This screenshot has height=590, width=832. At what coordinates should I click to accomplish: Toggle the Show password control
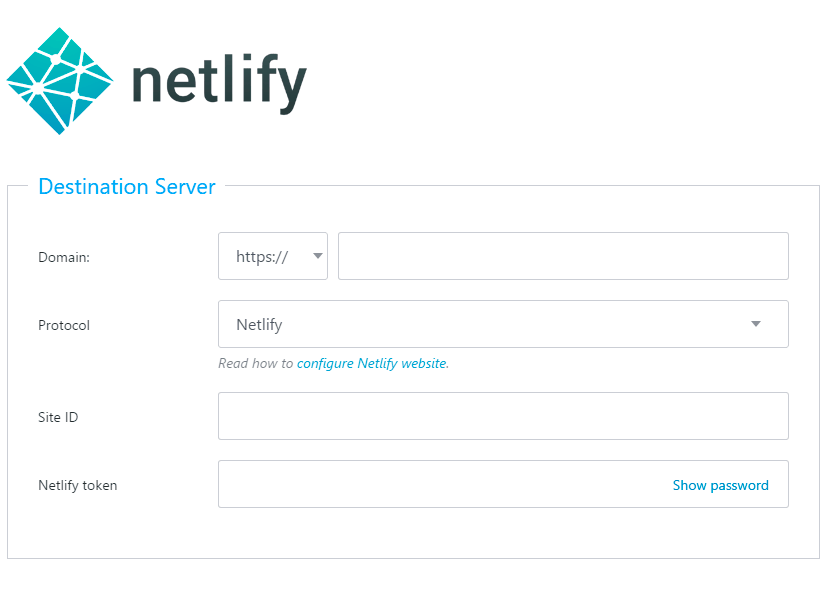point(721,485)
